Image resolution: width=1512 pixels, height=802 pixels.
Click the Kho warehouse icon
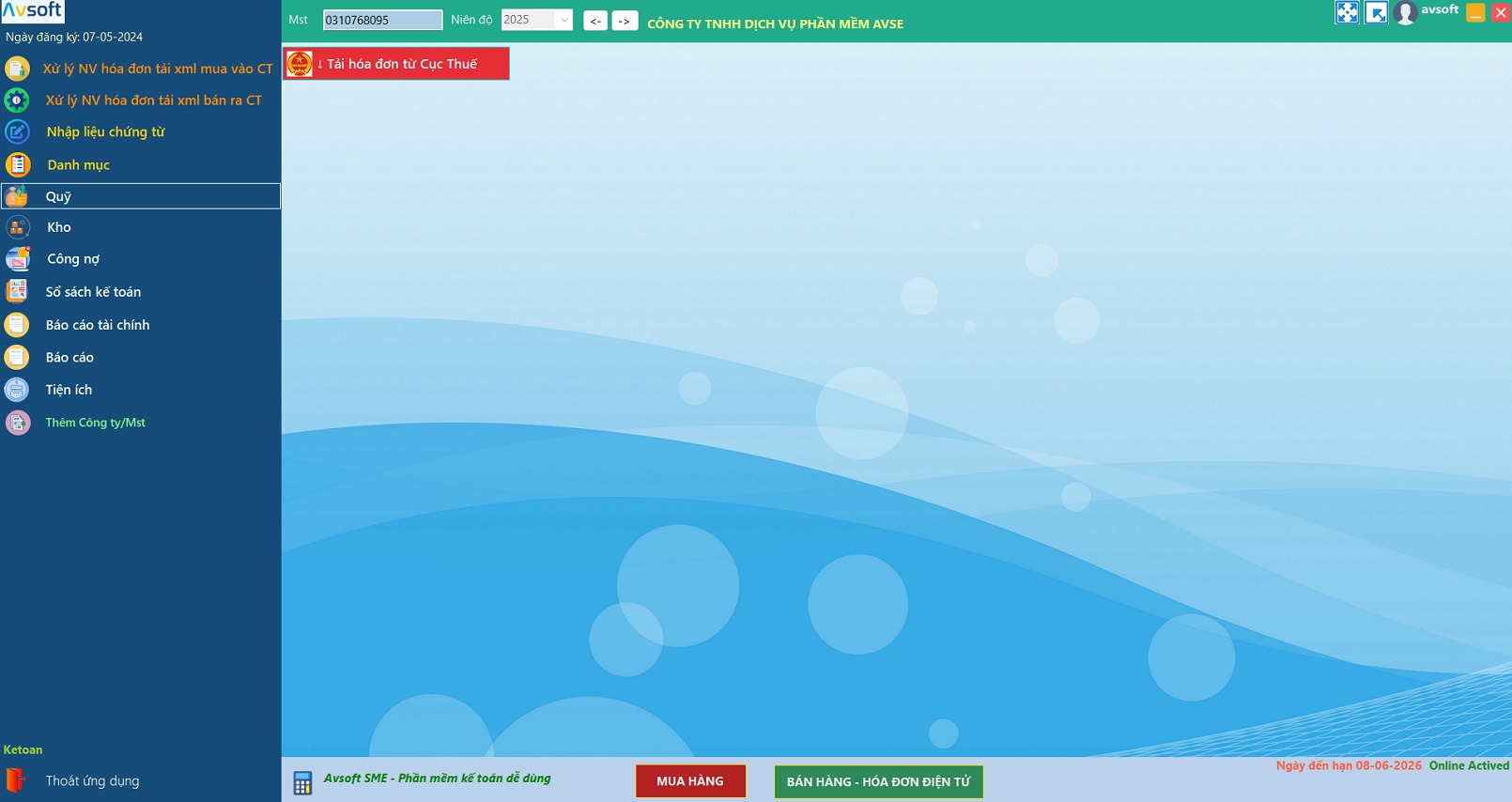(x=17, y=227)
